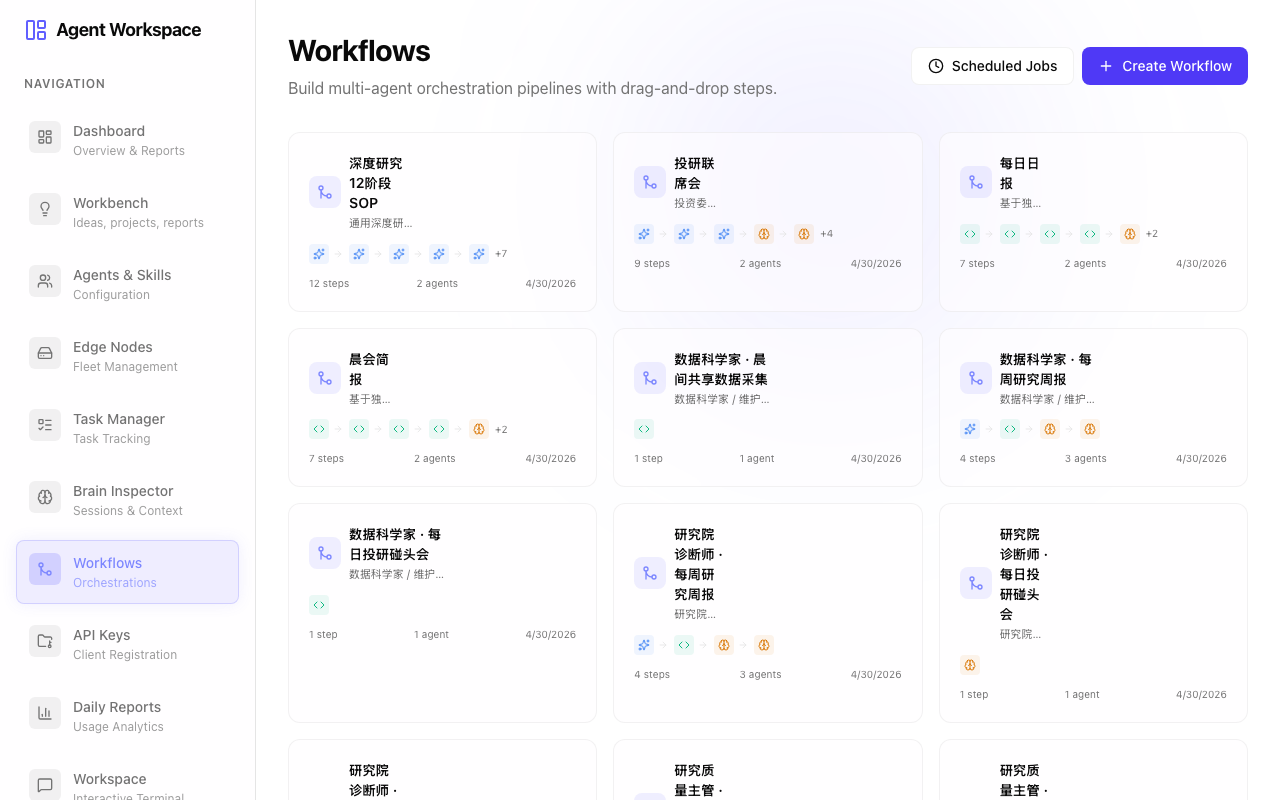1280x800 pixels.
Task: Click workflow icon on 深度研究 12阶段 SOP card
Action: coord(325,192)
